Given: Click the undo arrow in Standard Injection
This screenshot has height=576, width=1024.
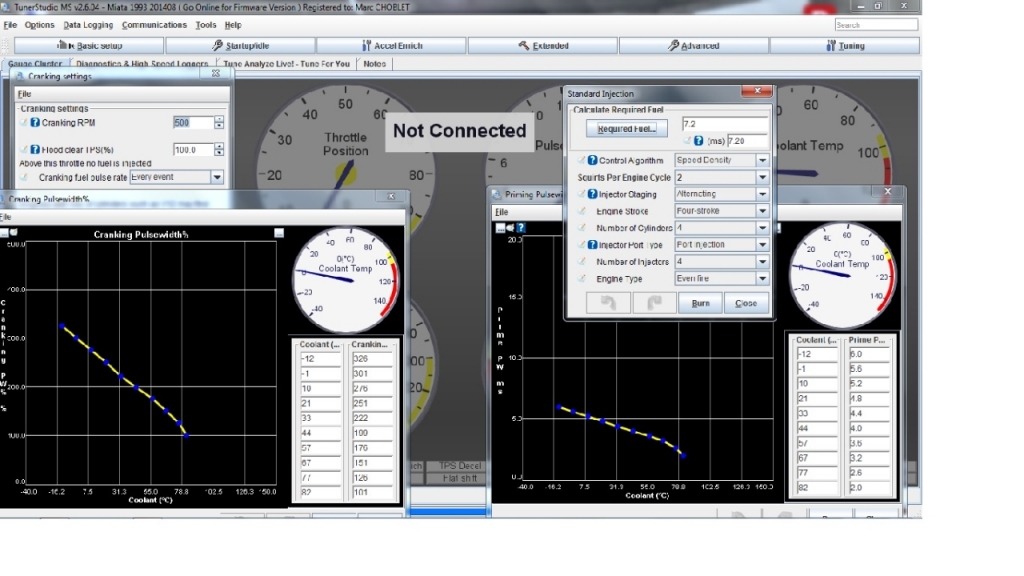Looking at the screenshot, I should coord(608,303).
